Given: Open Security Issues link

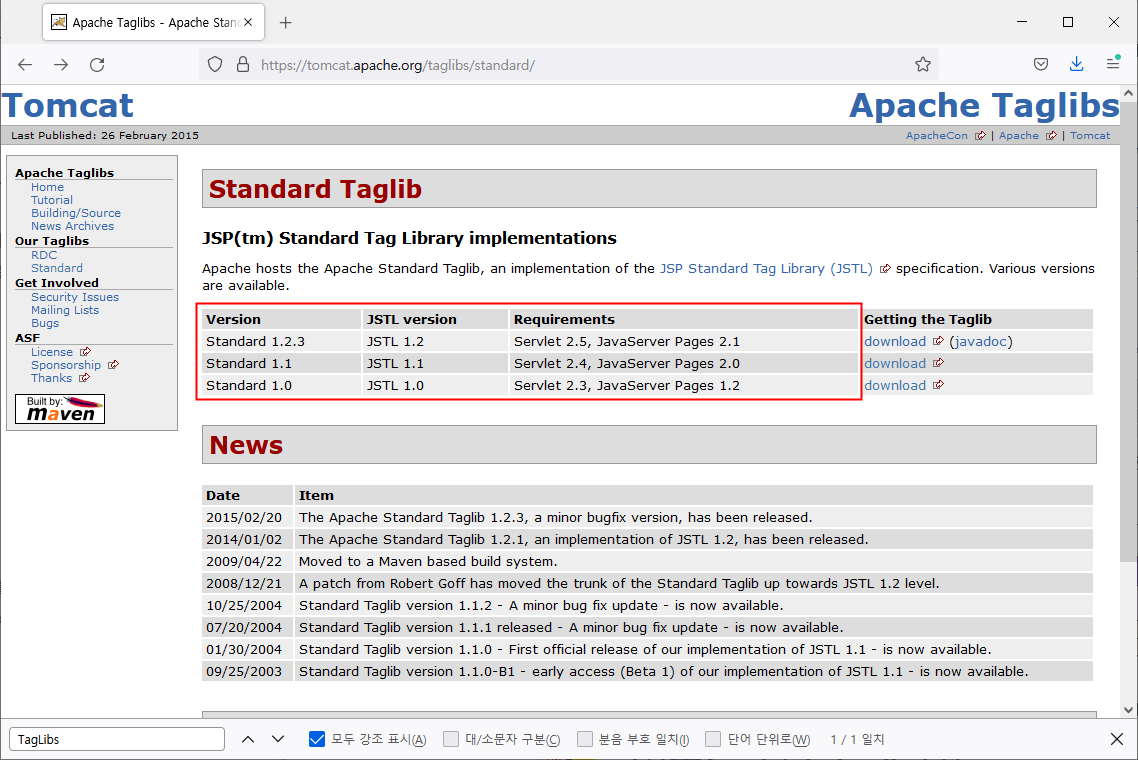Looking at the screenshot, I should (x=75, y=298).
